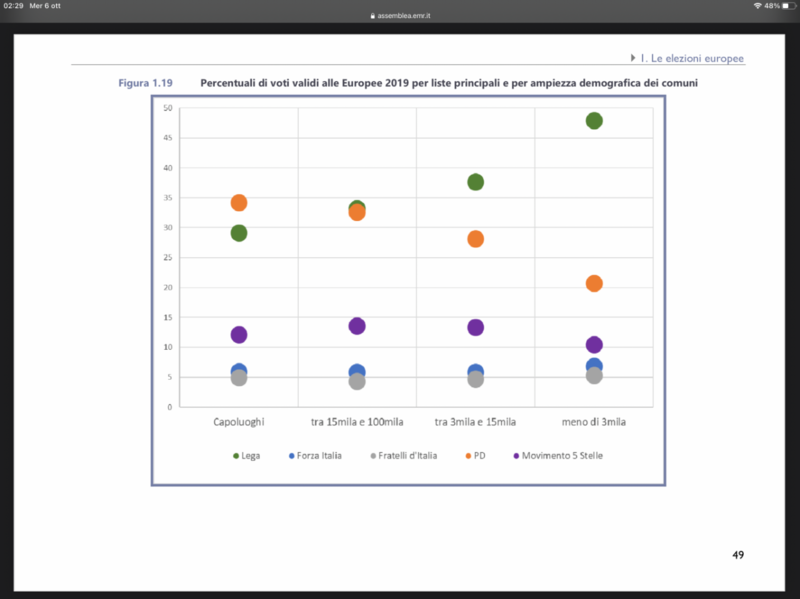The height and width of the screenshot is (599, 800).
Task: Click page number 49
Action: (738, 554)
